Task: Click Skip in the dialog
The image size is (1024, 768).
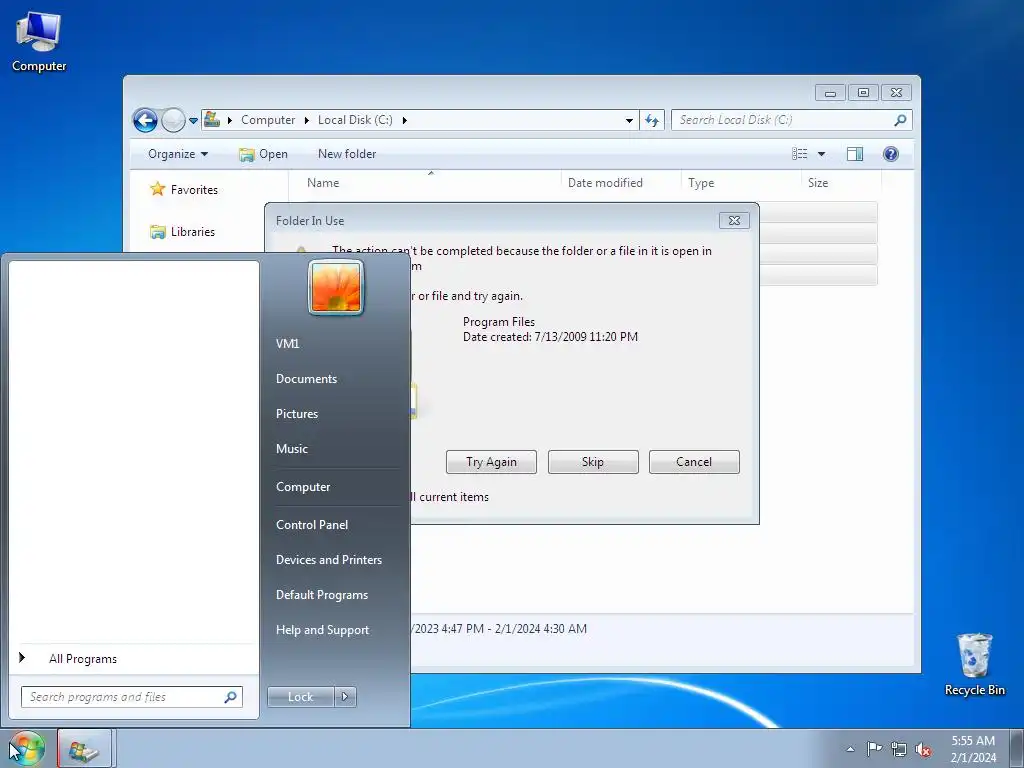Action: [x=593, y=462]
